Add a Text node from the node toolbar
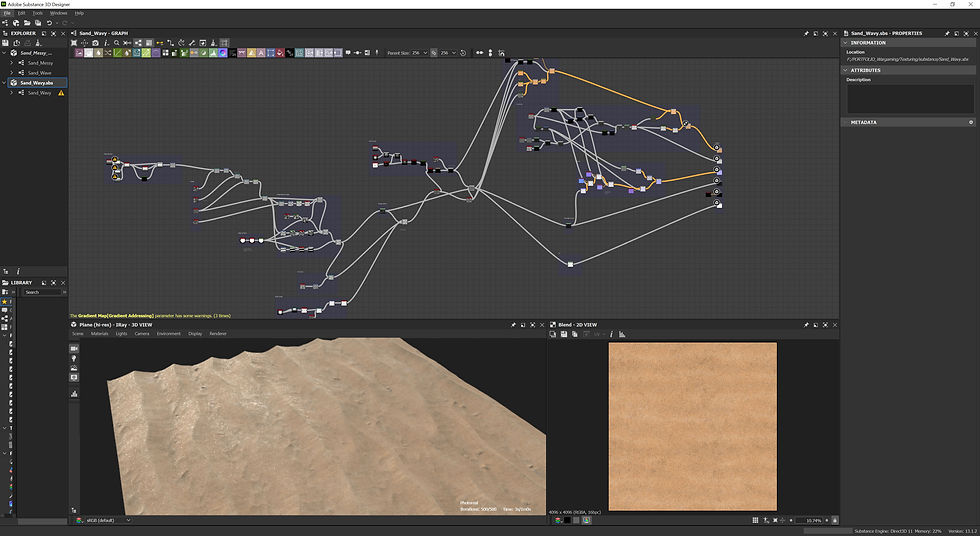Screen dimensions: 980x536 coord(261,52)
